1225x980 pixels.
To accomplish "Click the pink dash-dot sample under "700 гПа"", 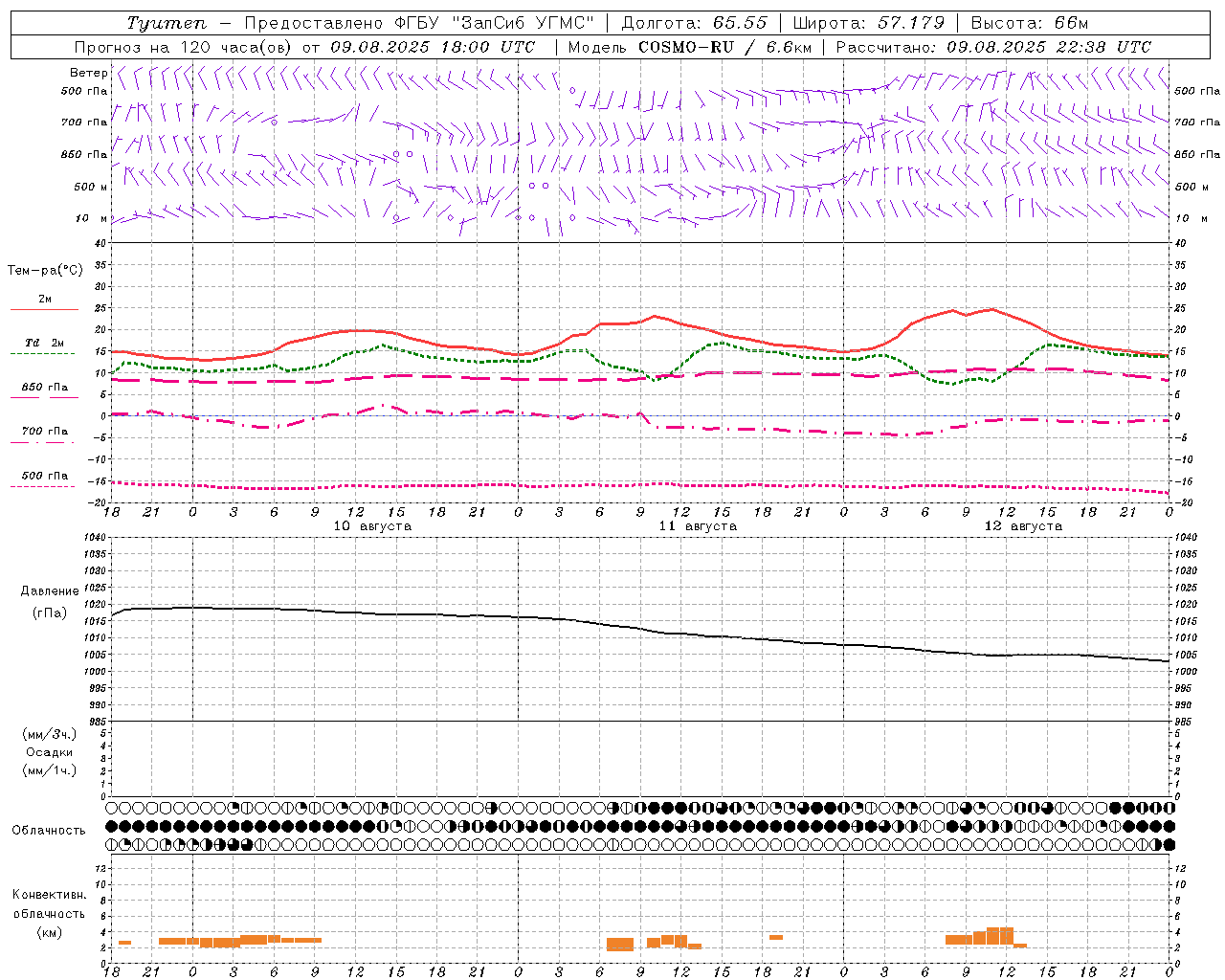I will coord(44,443).
